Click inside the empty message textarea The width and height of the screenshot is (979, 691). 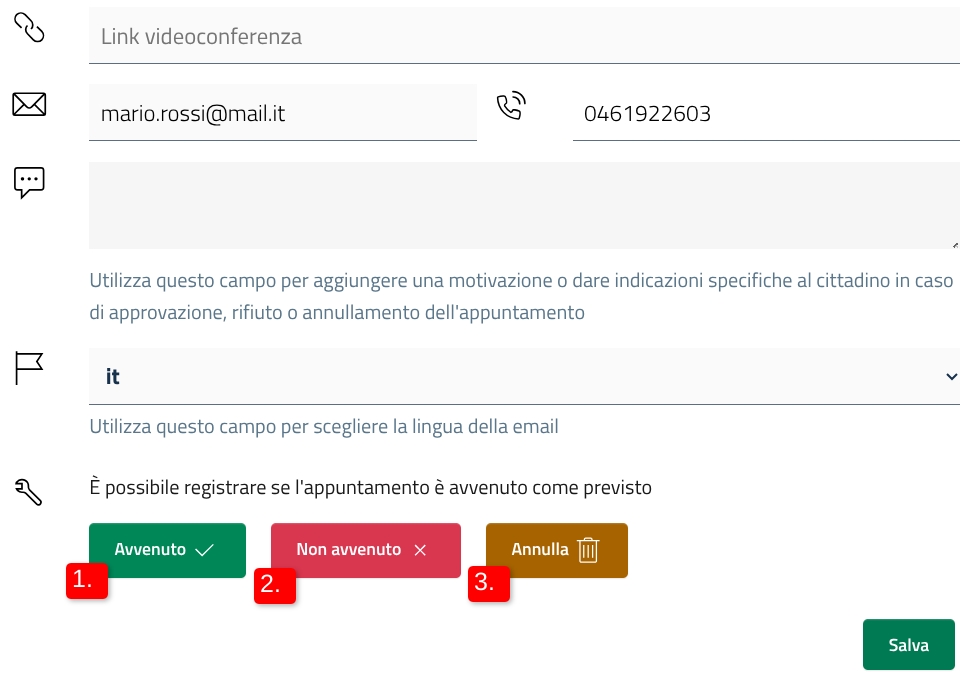click(x=520, y=205)
